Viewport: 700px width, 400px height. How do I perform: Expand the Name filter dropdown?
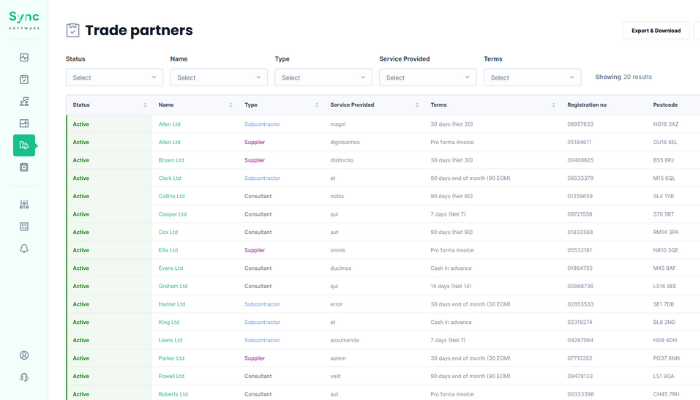[218, 77]
